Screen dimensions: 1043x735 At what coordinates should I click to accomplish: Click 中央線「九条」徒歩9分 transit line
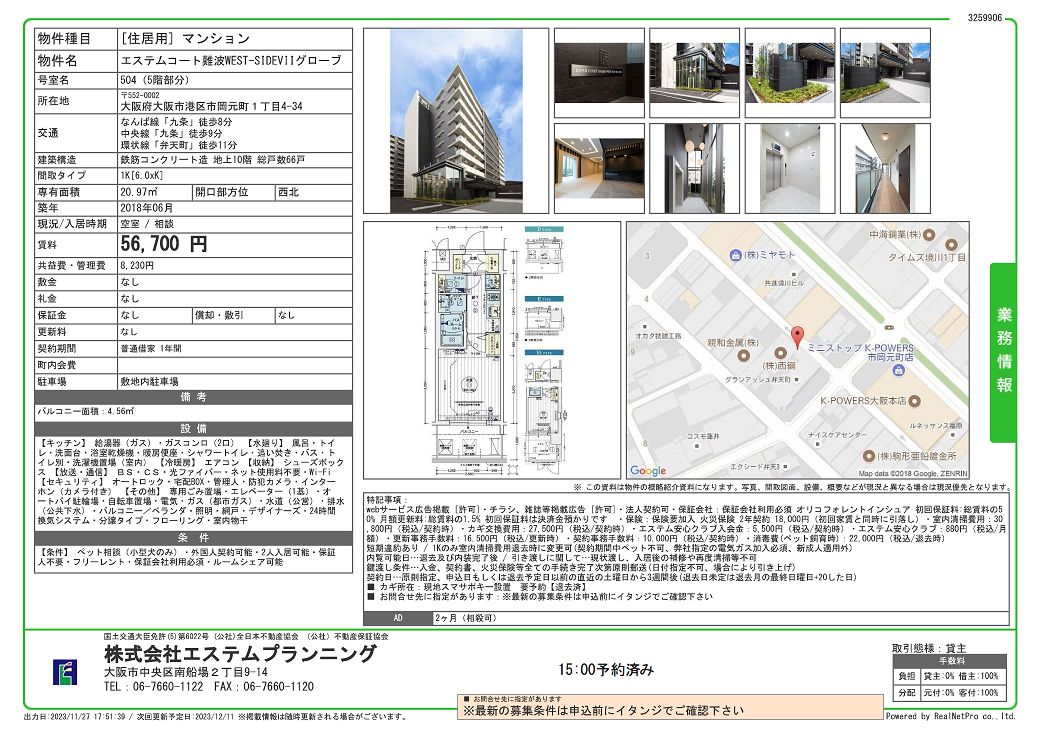pos(176,133)
